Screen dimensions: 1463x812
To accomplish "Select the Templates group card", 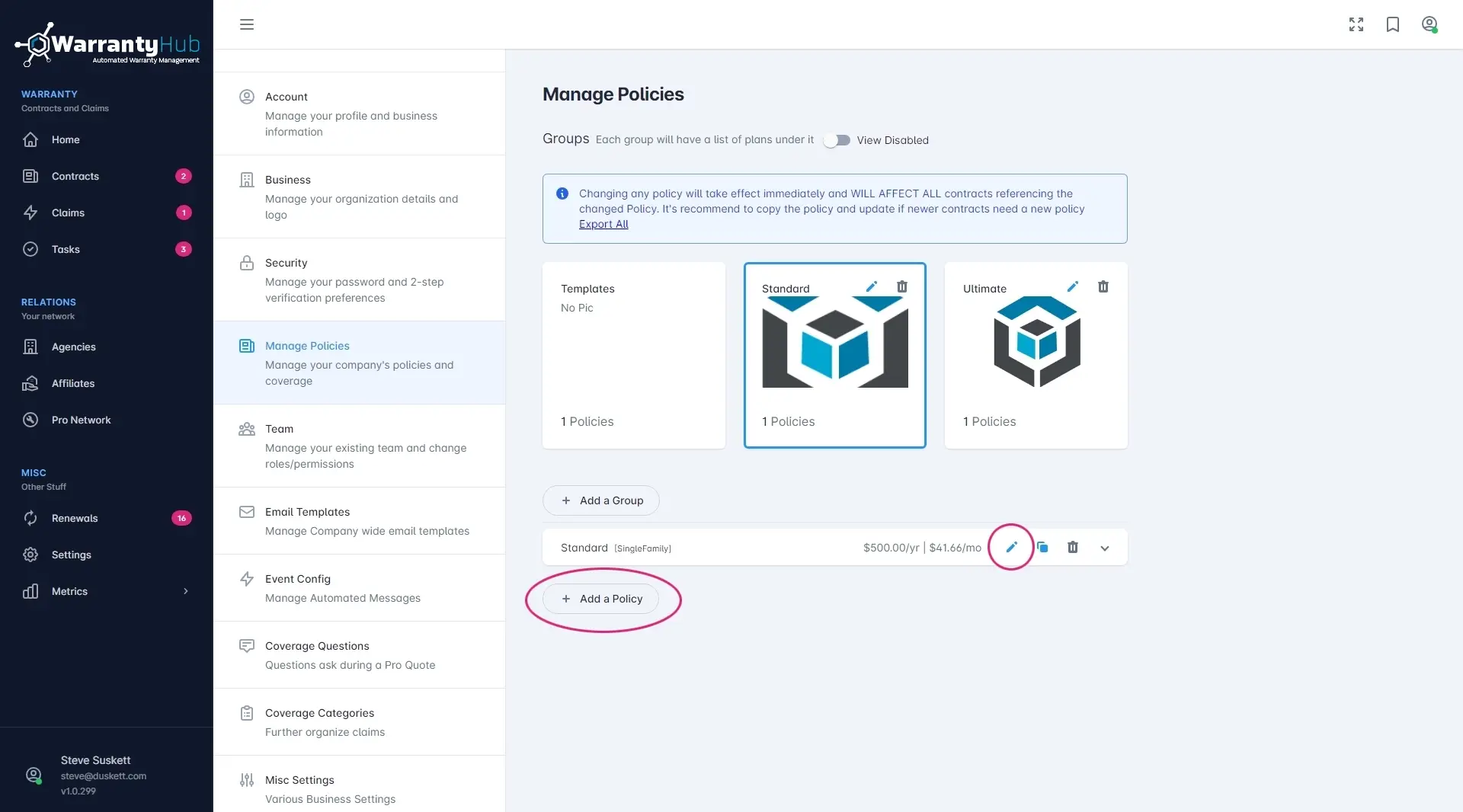I will tap(633, 355).
